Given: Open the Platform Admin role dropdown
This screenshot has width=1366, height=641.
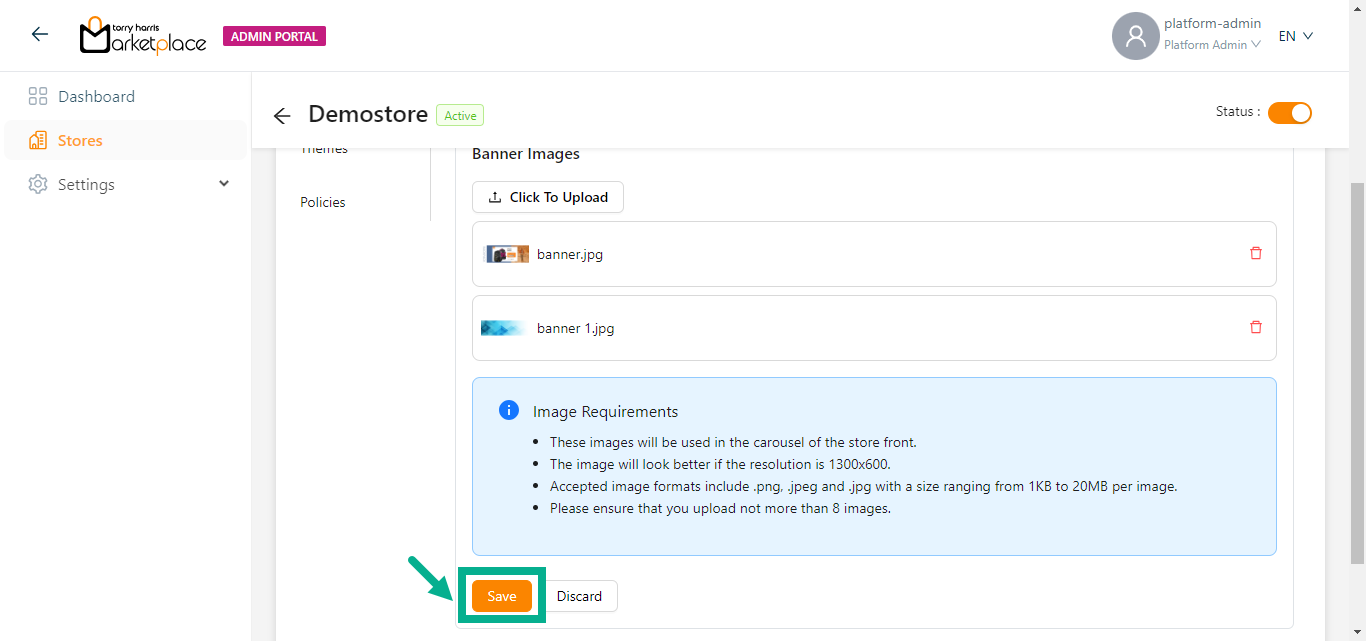Looking at the screenshot, I should point(1211,45).
